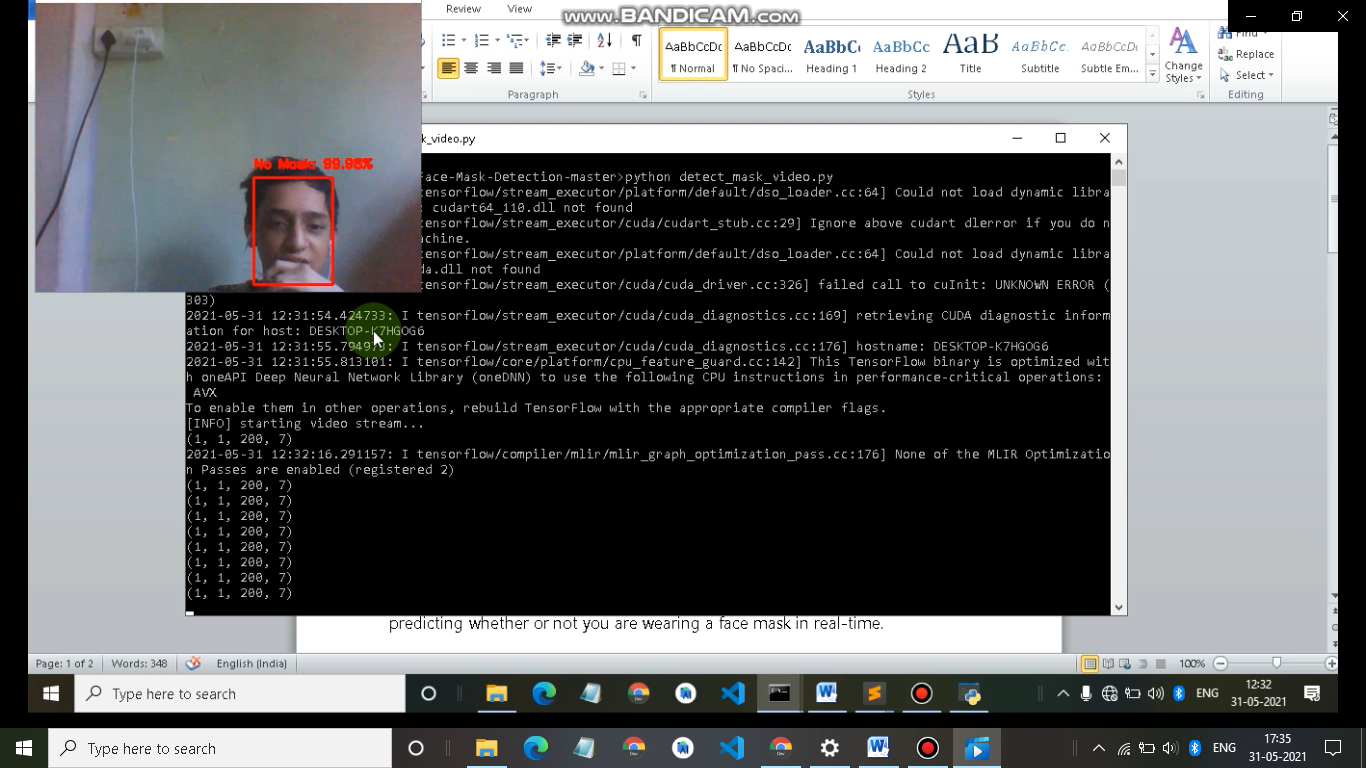Viewport: 1366px width, 768px height.
Task: Click the Shading paint bucket icon
Action: point(587,68)
